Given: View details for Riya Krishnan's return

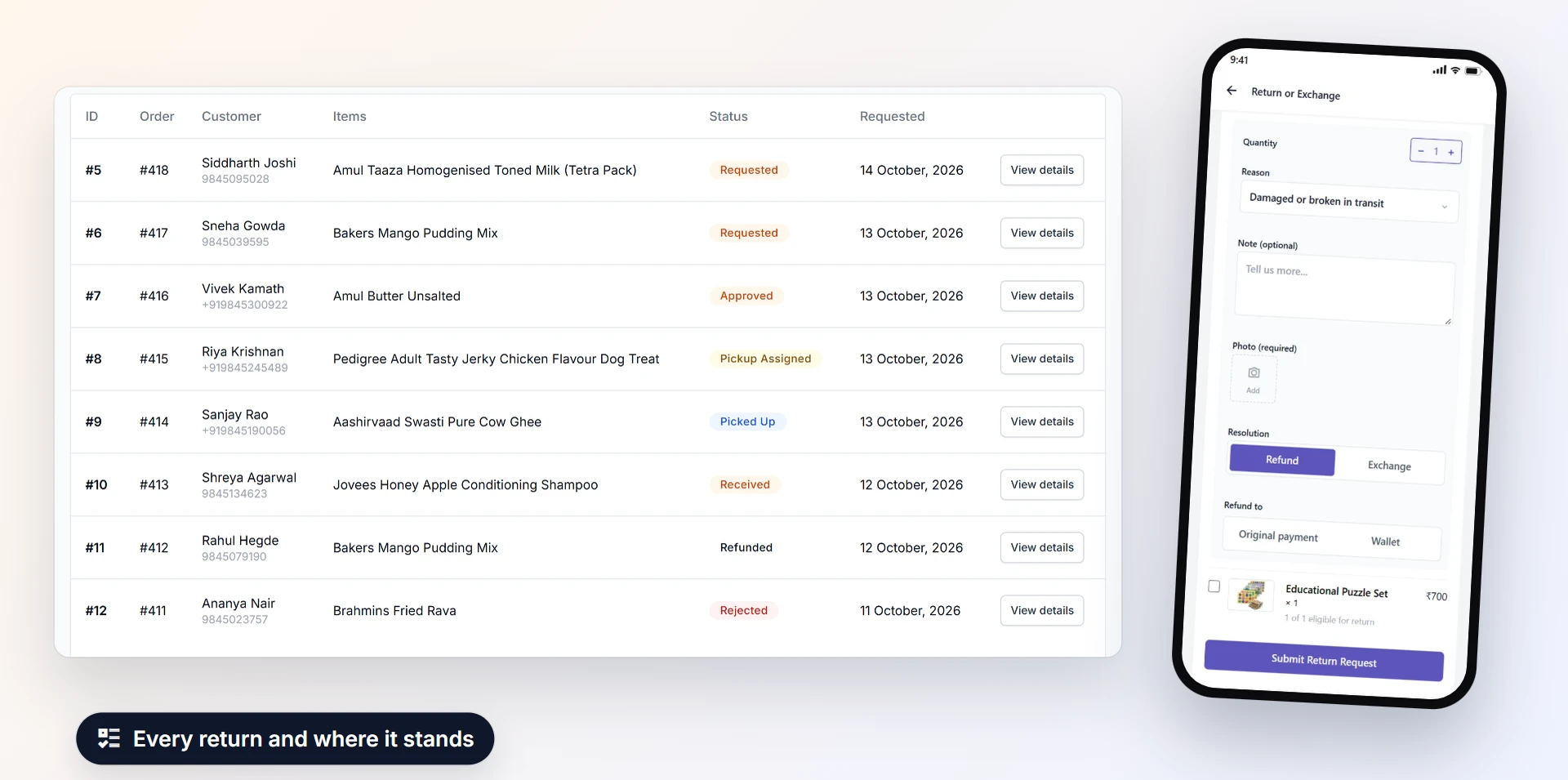Looking at the screenshot, I should tap(1042, 359).
